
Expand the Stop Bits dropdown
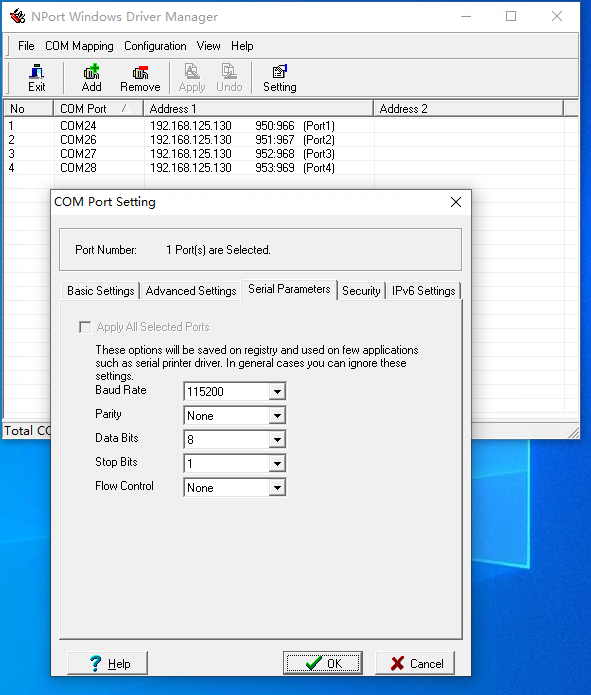pos(277,464)
